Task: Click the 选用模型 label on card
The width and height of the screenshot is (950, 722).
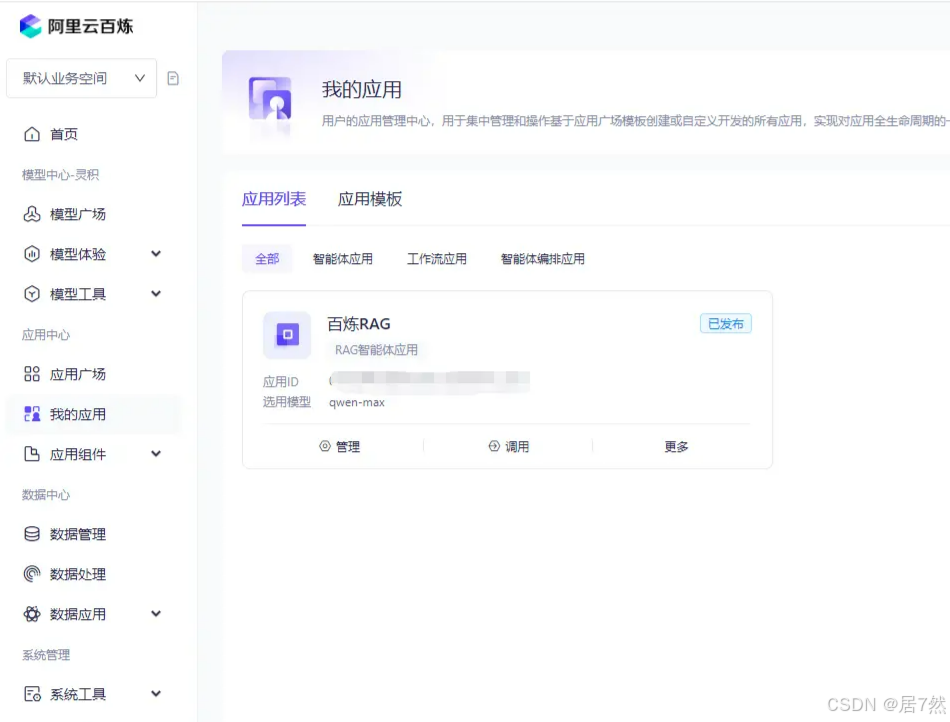Action: click(x=287, y=402)
